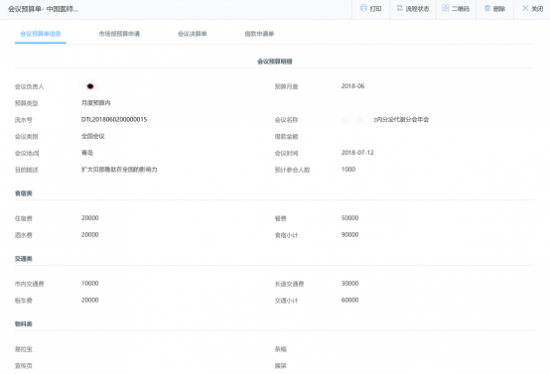
Task: Click the 展架 label
Action: [281, 366]
